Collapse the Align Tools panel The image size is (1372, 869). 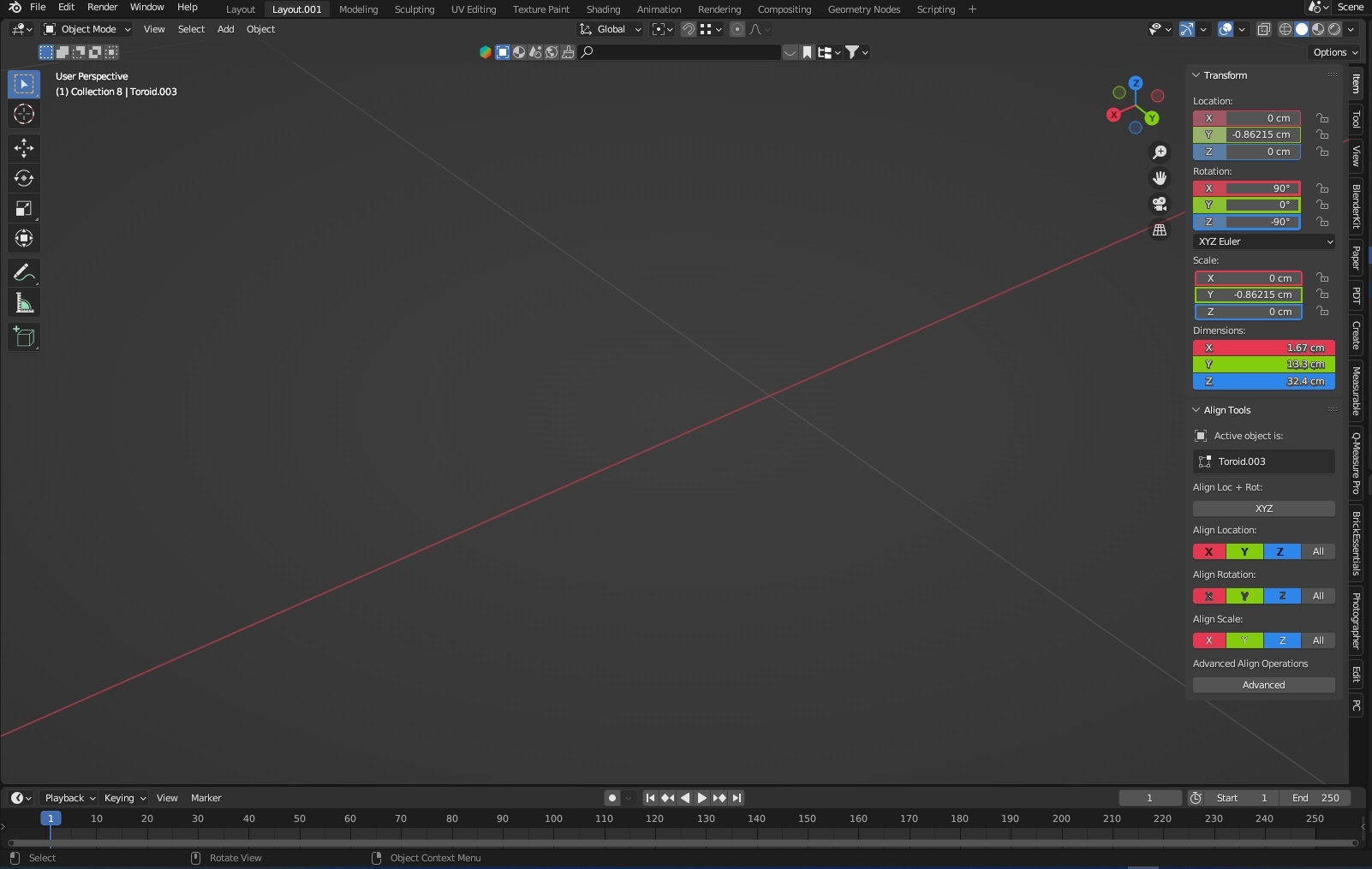pyautogui.click(x=1196, y=410)
